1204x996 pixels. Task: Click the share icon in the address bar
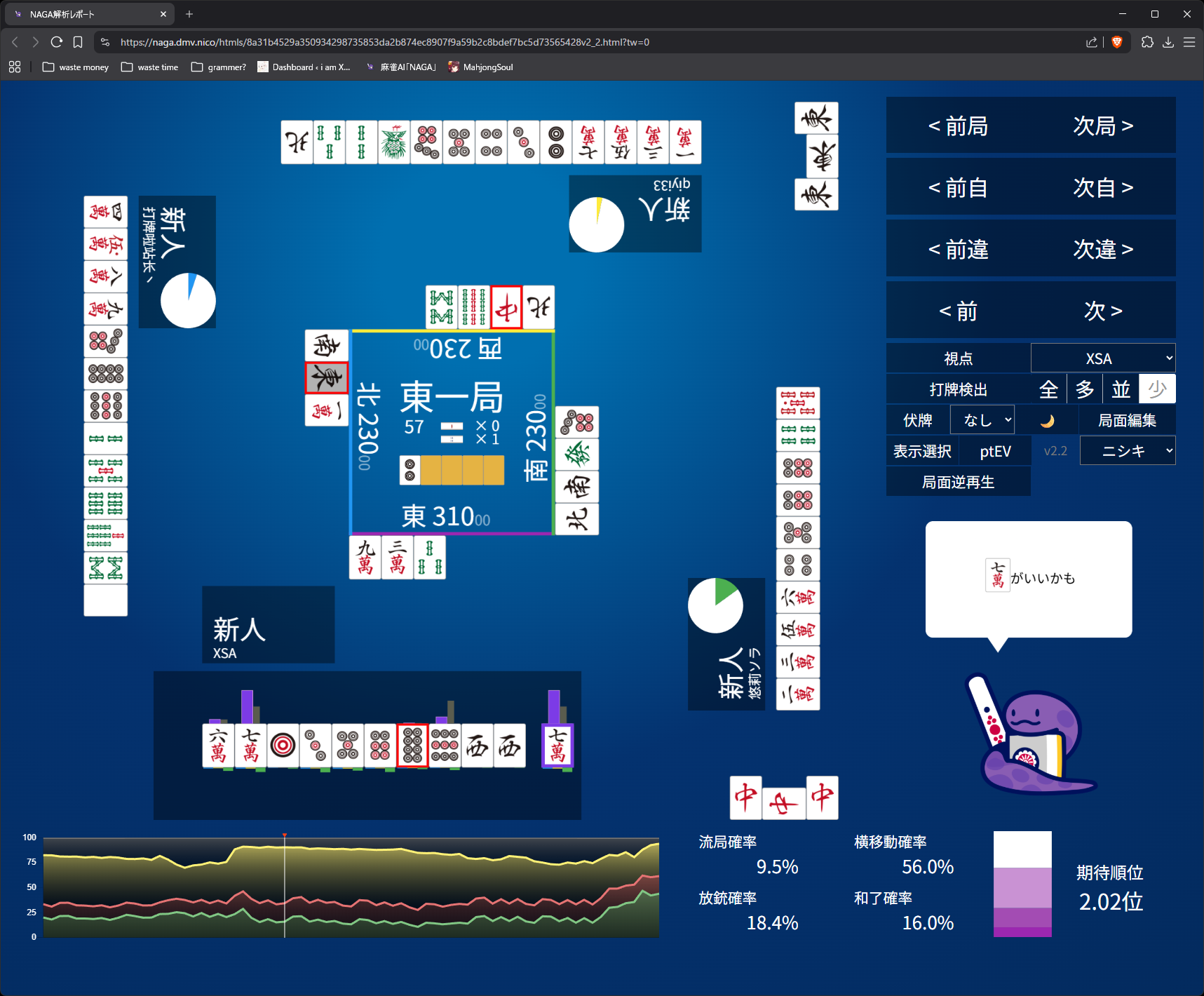pyautogui.click(x=1092, y=42)
